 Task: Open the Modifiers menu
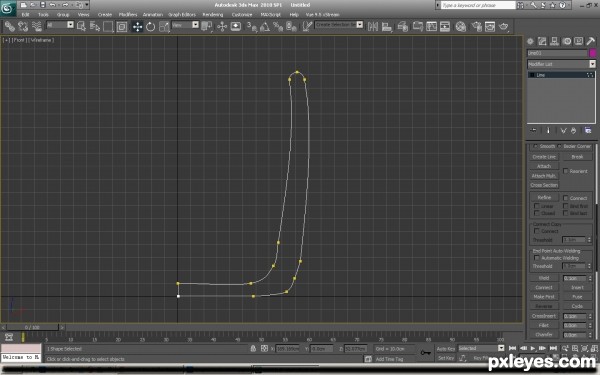(x=128, y=15)
